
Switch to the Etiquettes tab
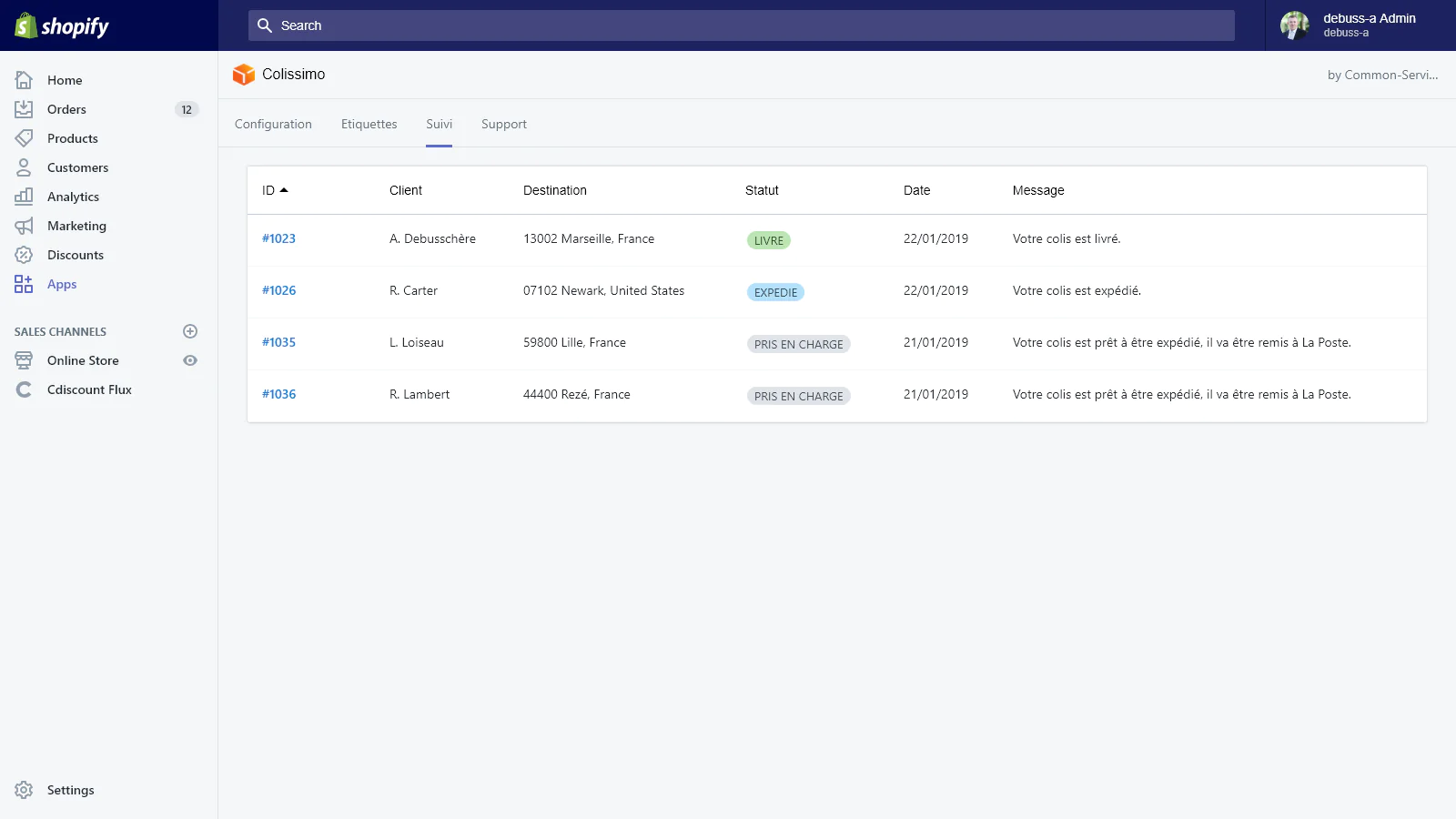369,124
